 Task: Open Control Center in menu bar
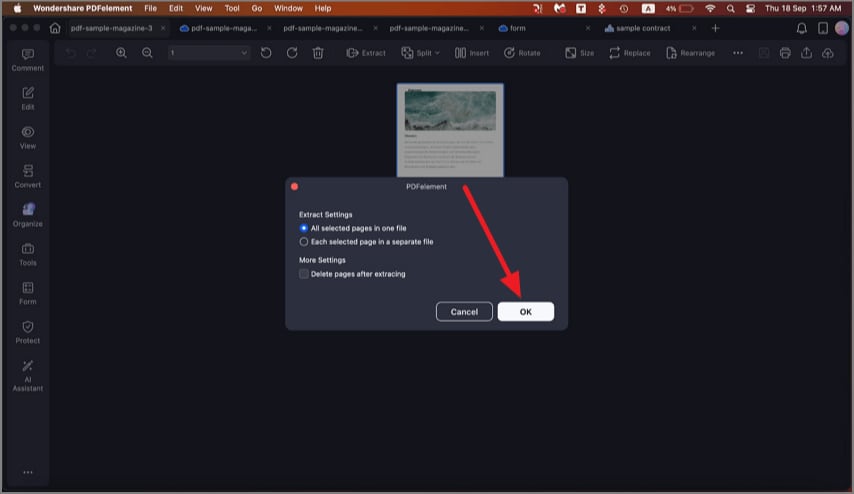[x=751, y=8]
